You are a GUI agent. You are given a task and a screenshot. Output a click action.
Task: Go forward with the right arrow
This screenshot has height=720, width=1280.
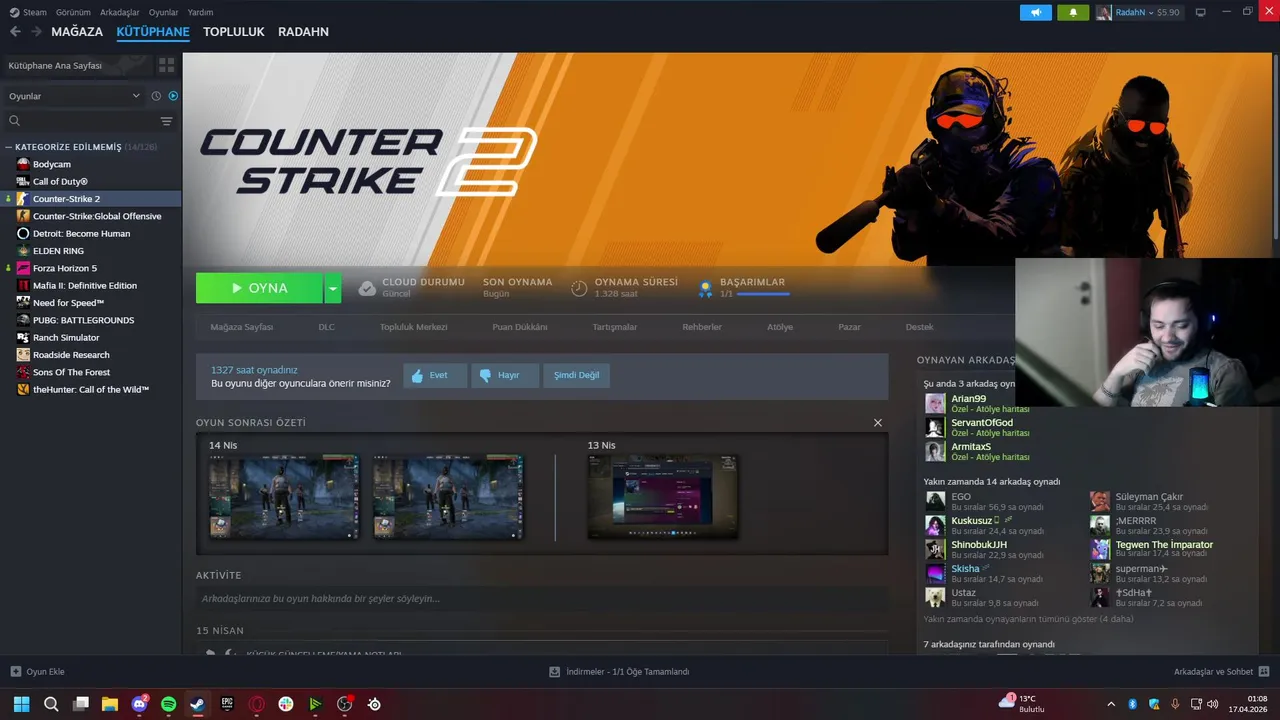36,32
